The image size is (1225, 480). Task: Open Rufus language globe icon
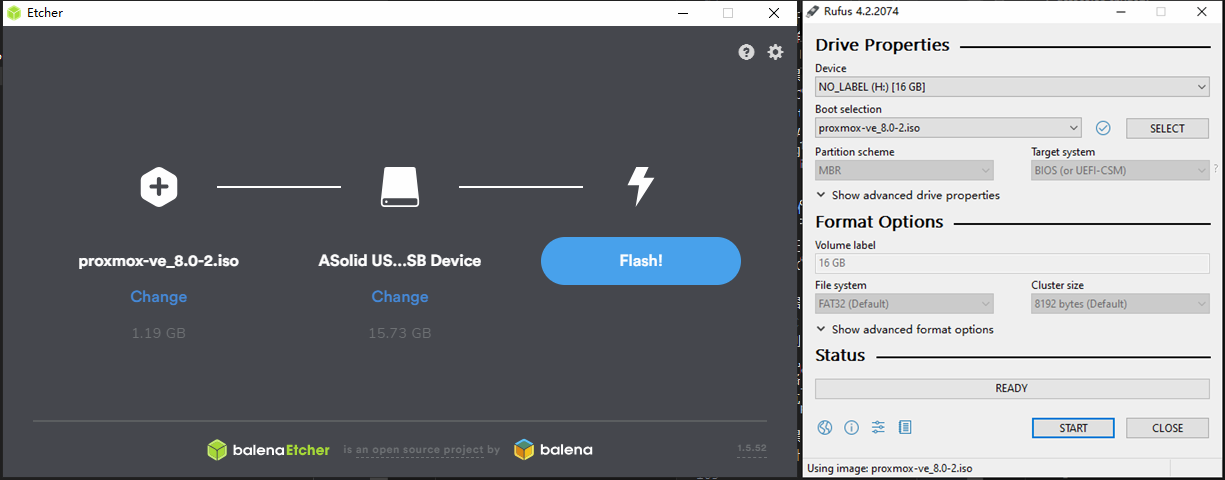825,428
